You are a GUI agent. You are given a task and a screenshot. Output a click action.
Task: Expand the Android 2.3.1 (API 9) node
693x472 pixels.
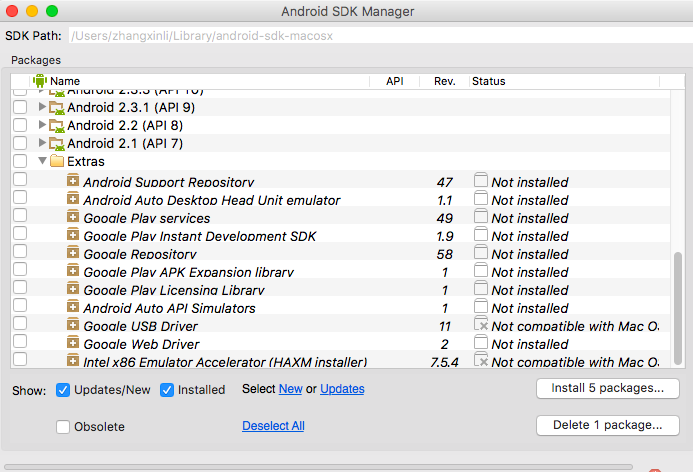click(42, 107)
